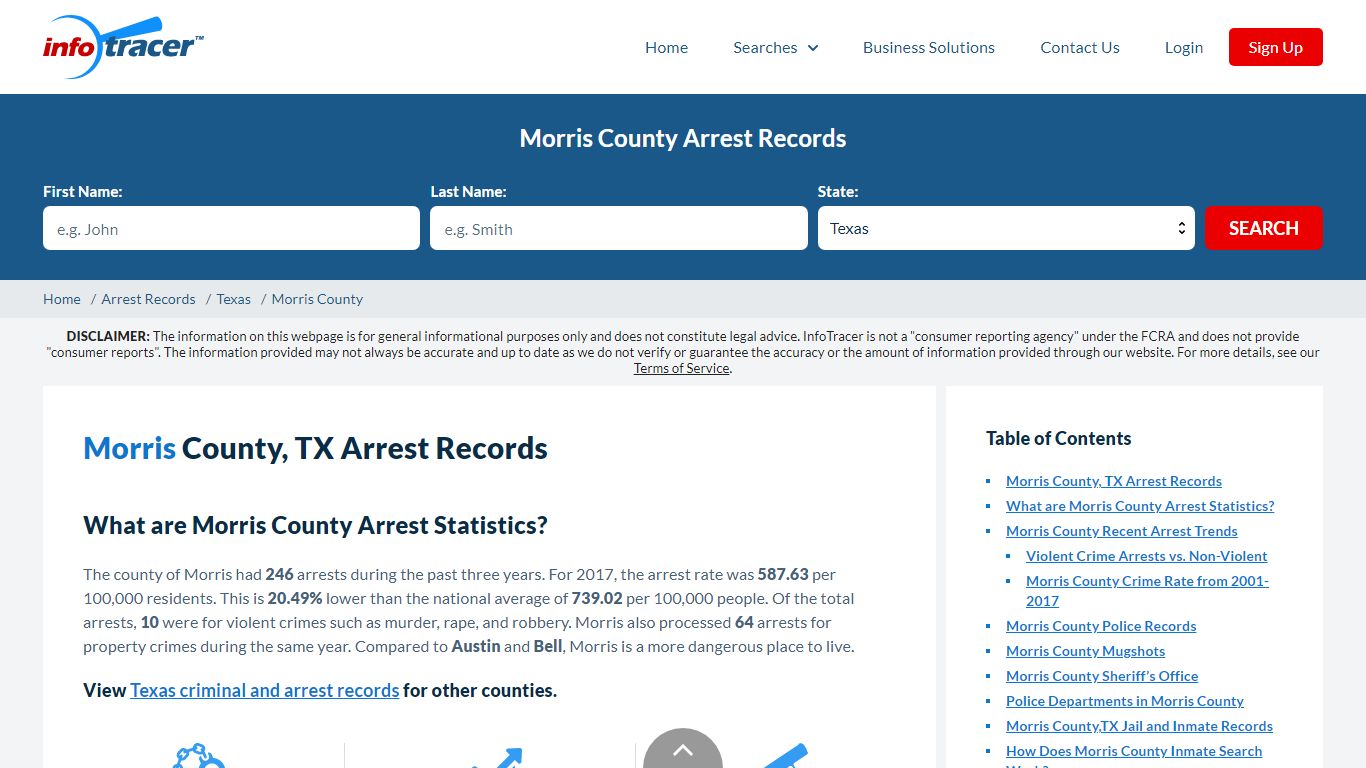
Task: Go to Home in the breadcrumb
Action: pyautogui.click(x=62, y=299)
